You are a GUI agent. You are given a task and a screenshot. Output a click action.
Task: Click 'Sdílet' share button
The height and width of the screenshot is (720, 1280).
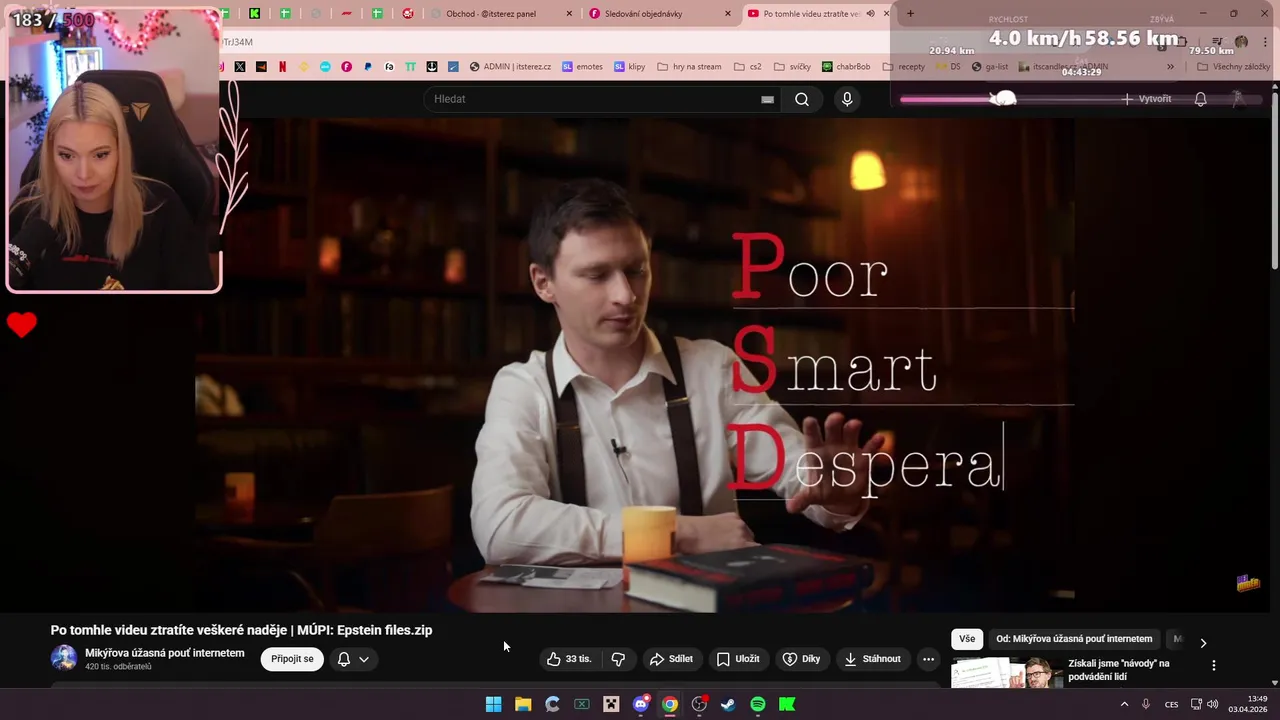coord(671,659)
